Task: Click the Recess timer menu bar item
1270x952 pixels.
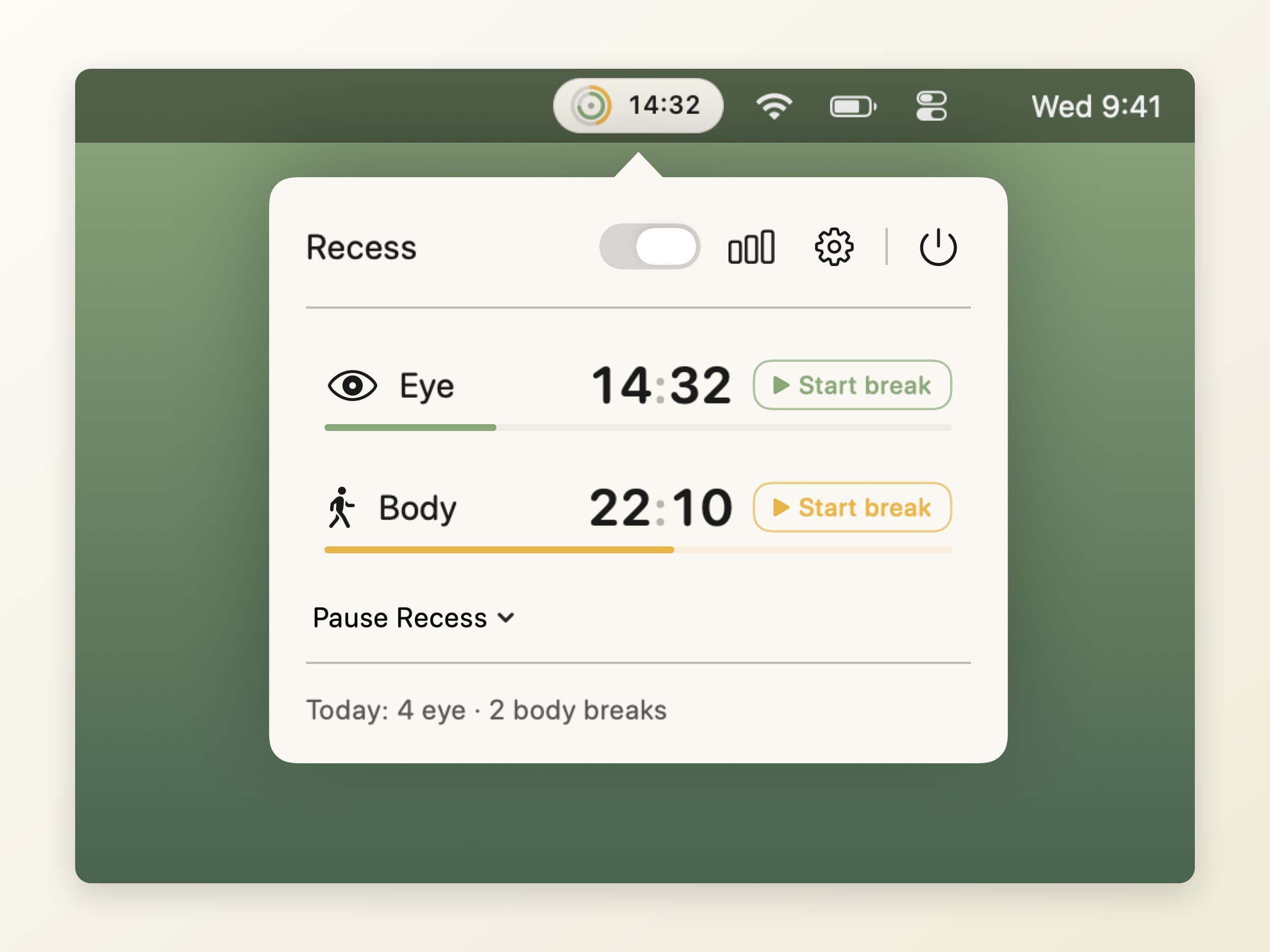Action: [x=638, y=106]
